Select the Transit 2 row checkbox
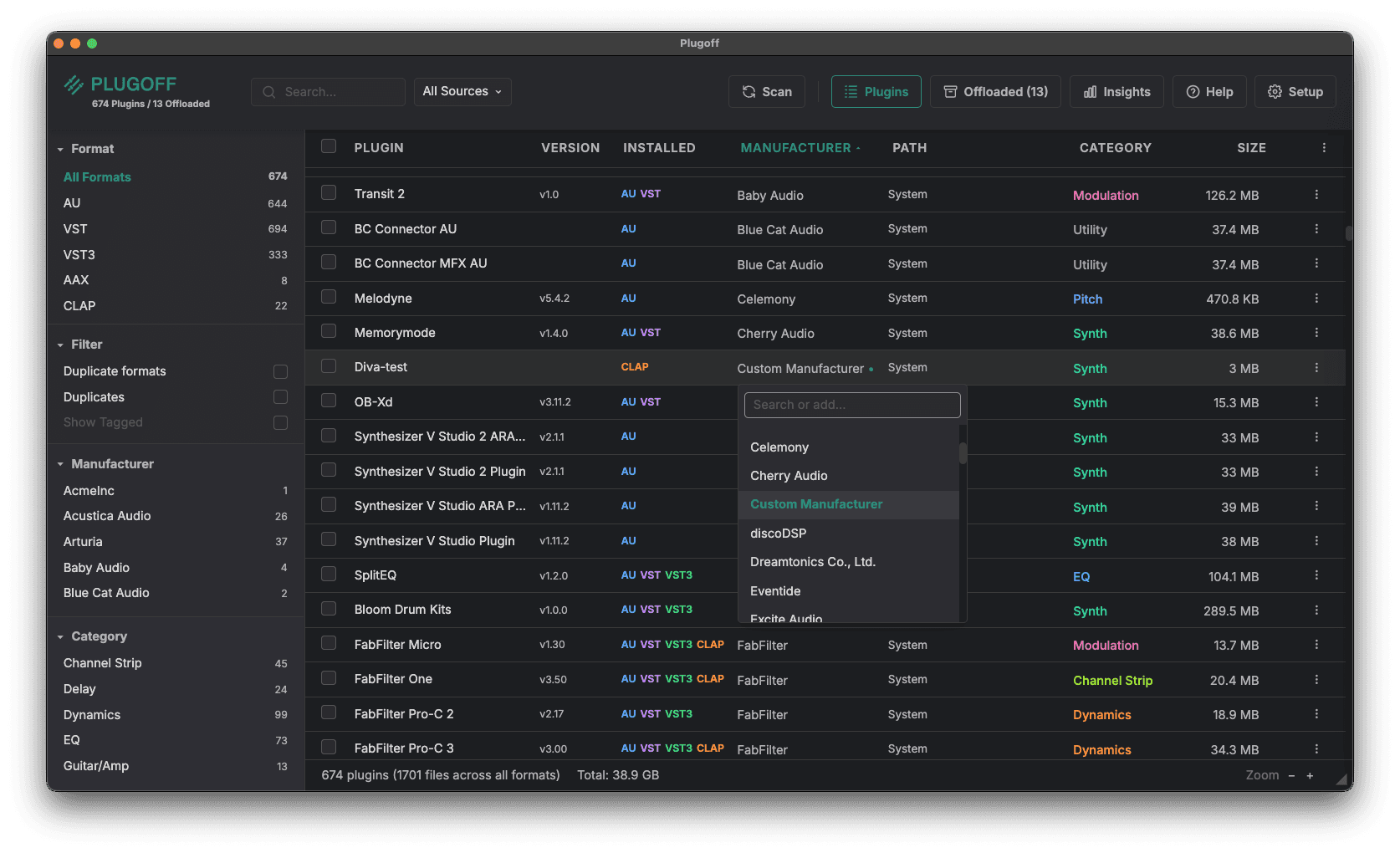 click(329, 193)
